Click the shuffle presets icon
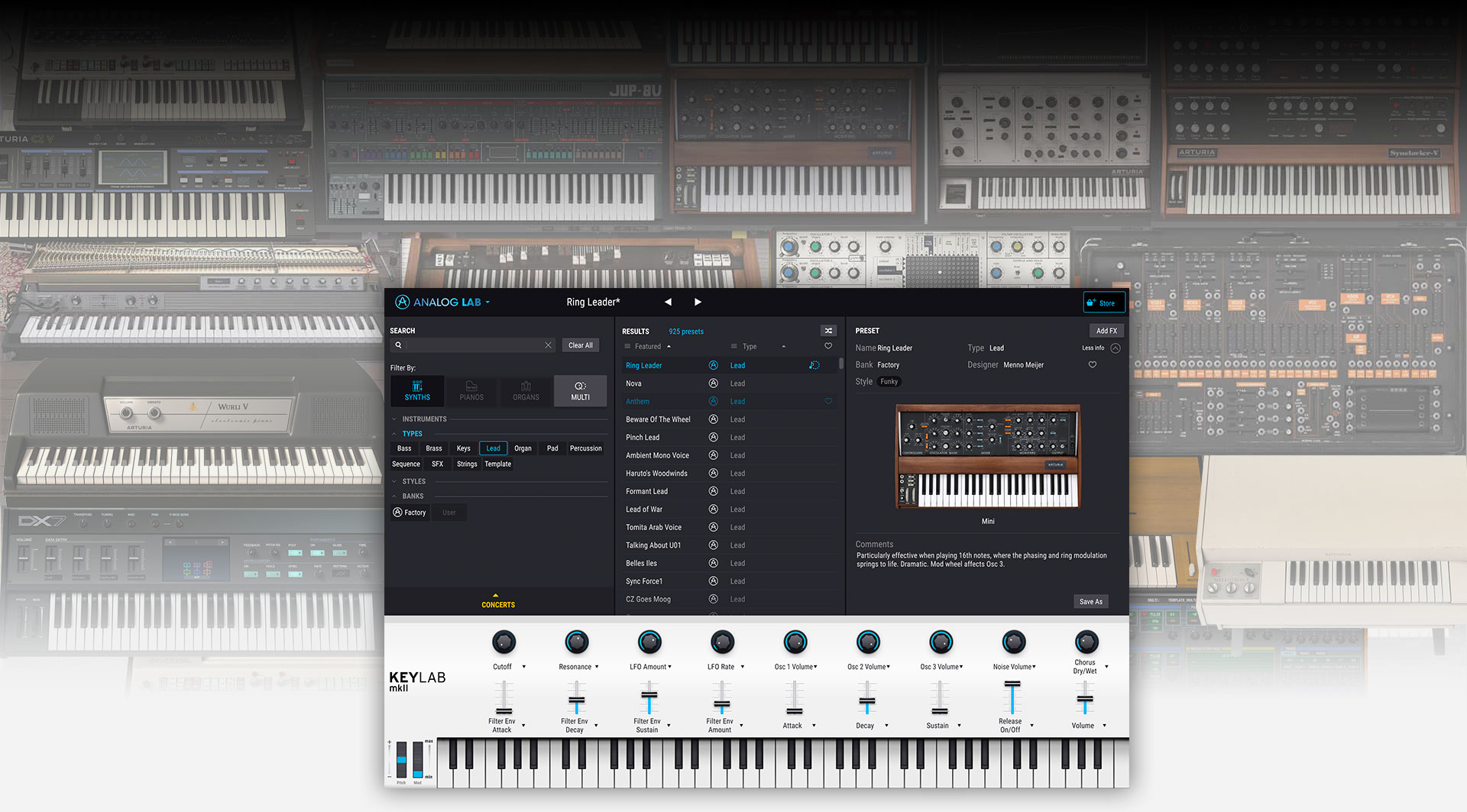The width and height of the screenshot is (1467, 812). [828, 330]
